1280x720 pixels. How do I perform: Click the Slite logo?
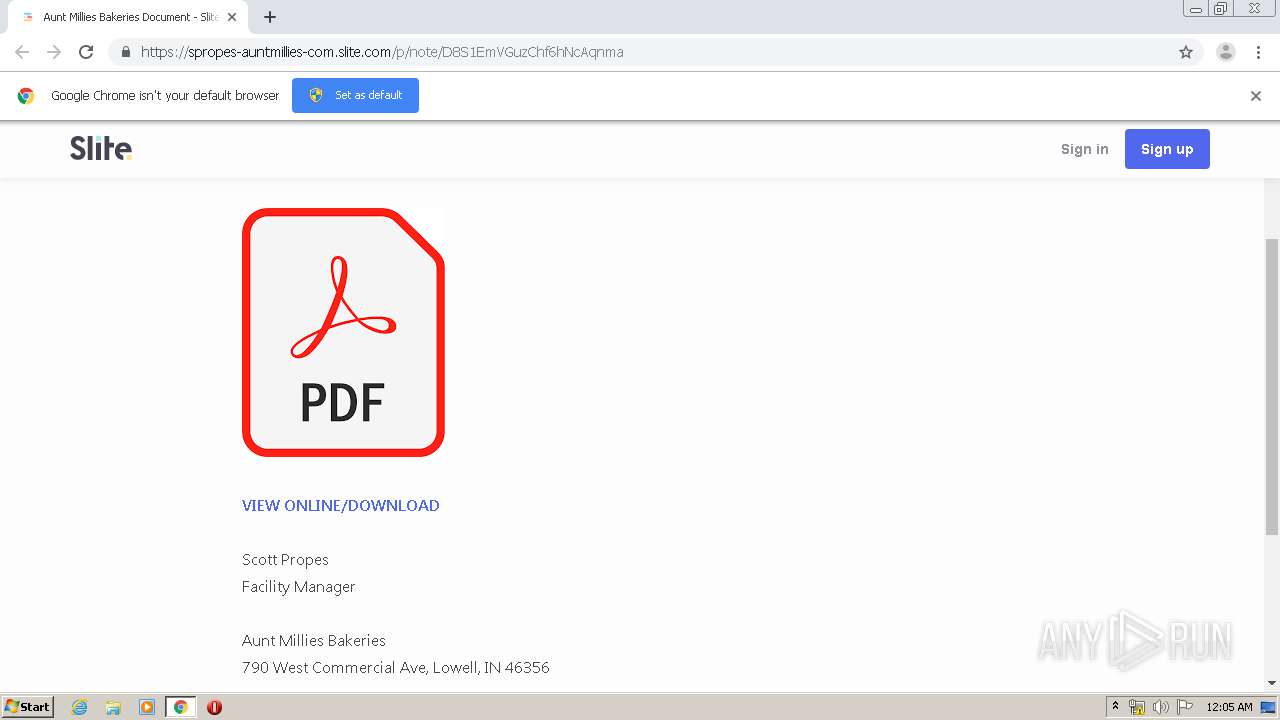click(101, 148)
